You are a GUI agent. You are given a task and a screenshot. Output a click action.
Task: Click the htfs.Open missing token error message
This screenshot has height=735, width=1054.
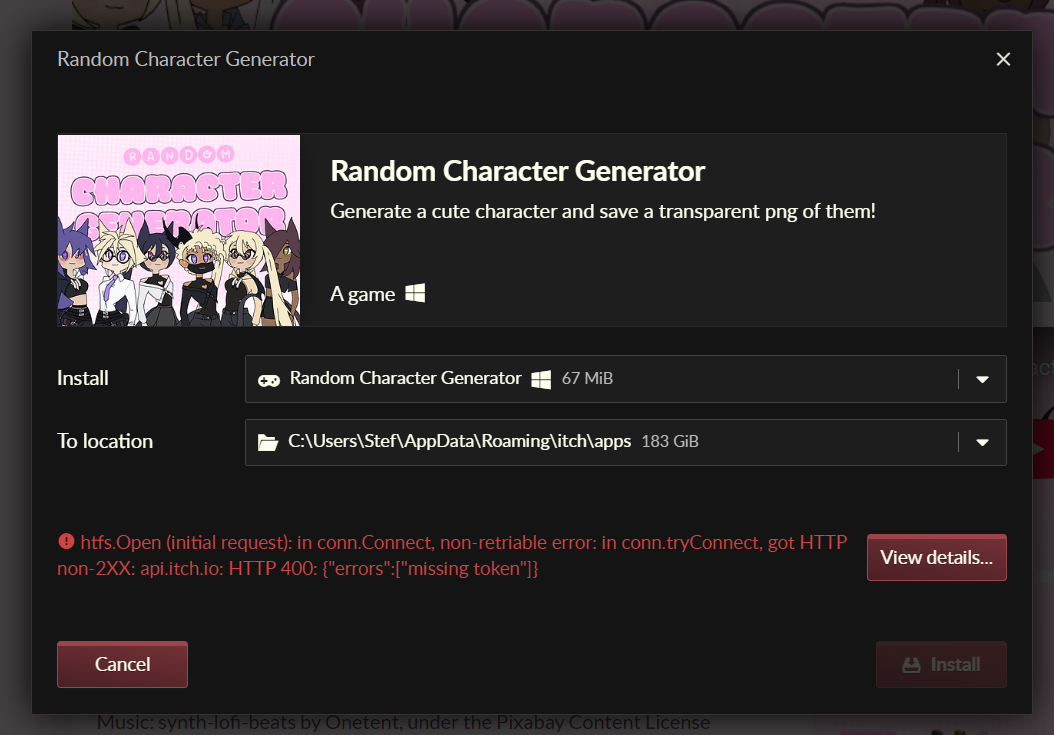(x=452, y=555)
